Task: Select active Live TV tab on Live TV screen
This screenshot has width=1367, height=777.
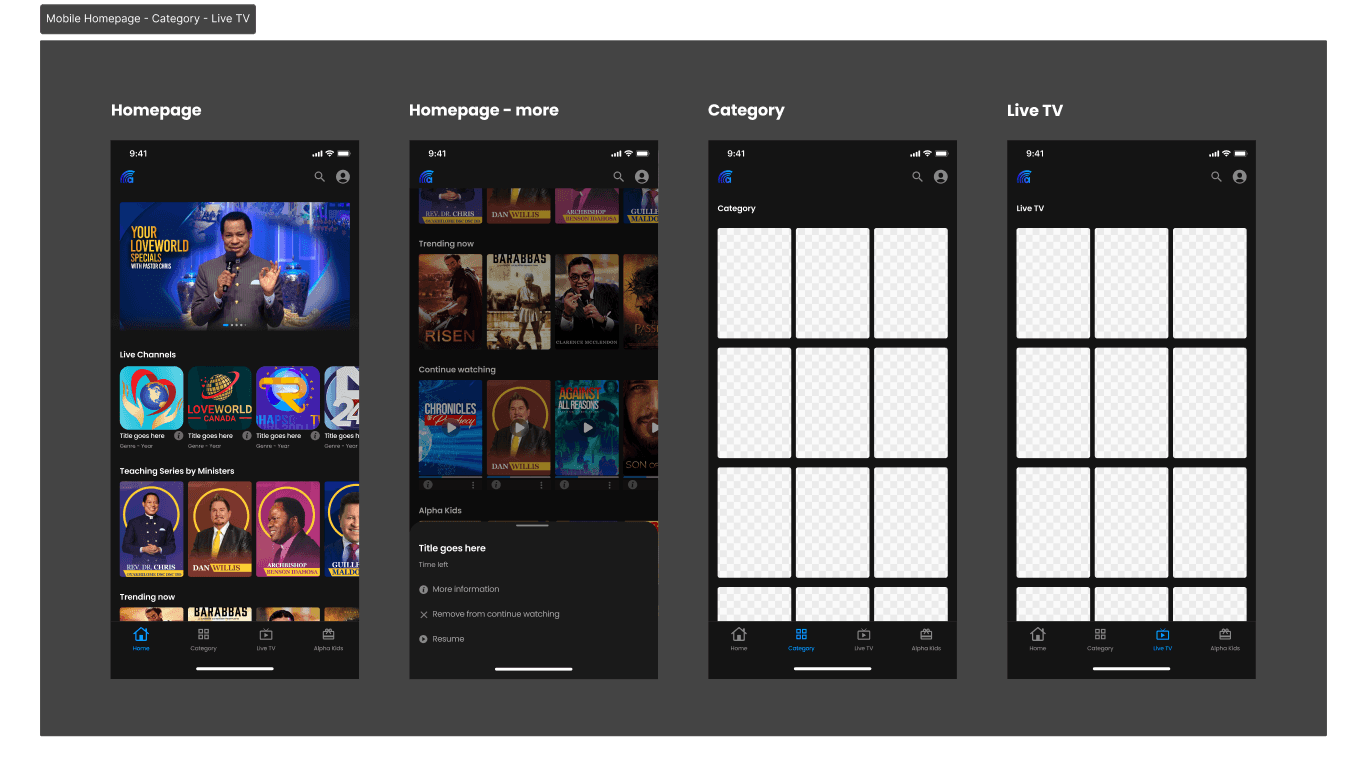Action: tap(1162, 640)
